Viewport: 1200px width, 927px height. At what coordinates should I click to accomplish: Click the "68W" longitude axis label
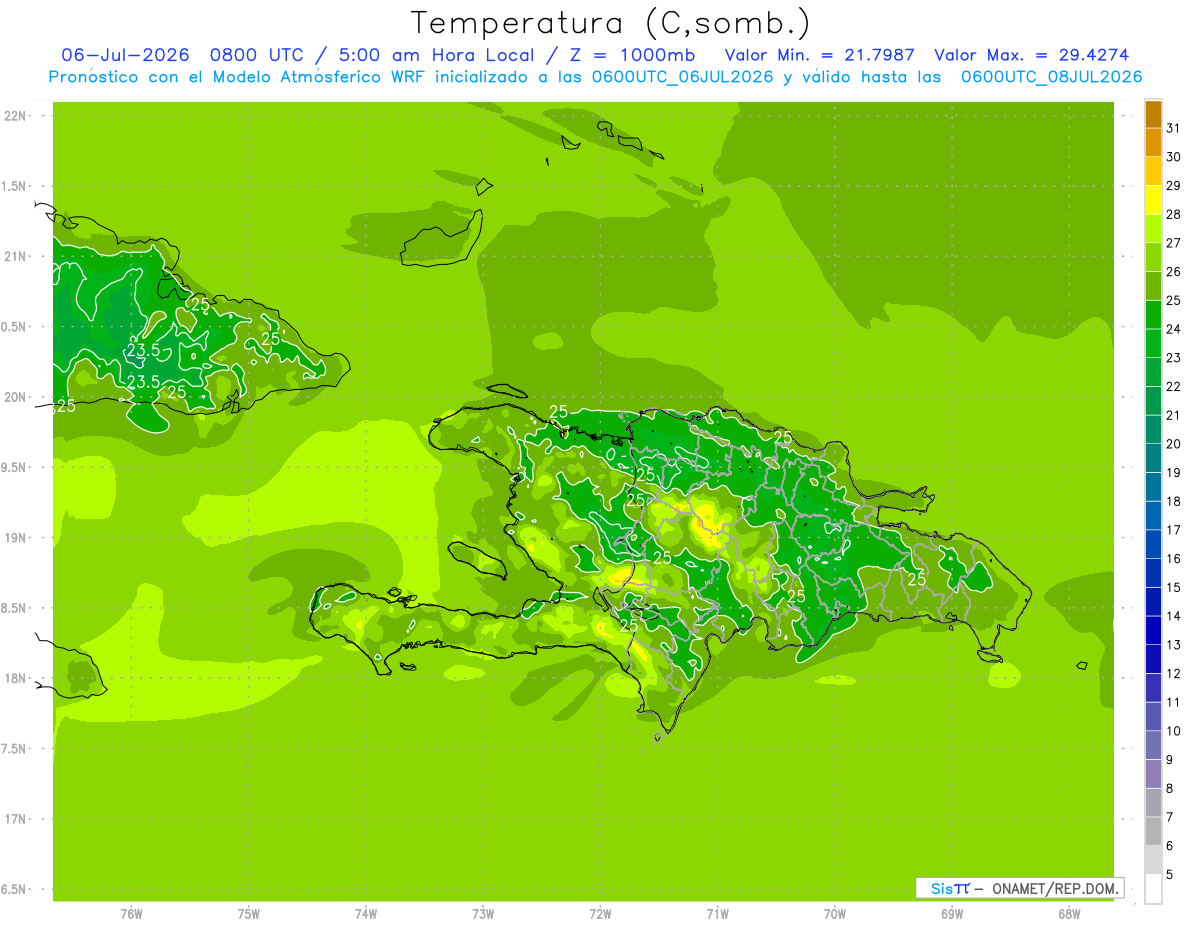[x=1069, y=914]
